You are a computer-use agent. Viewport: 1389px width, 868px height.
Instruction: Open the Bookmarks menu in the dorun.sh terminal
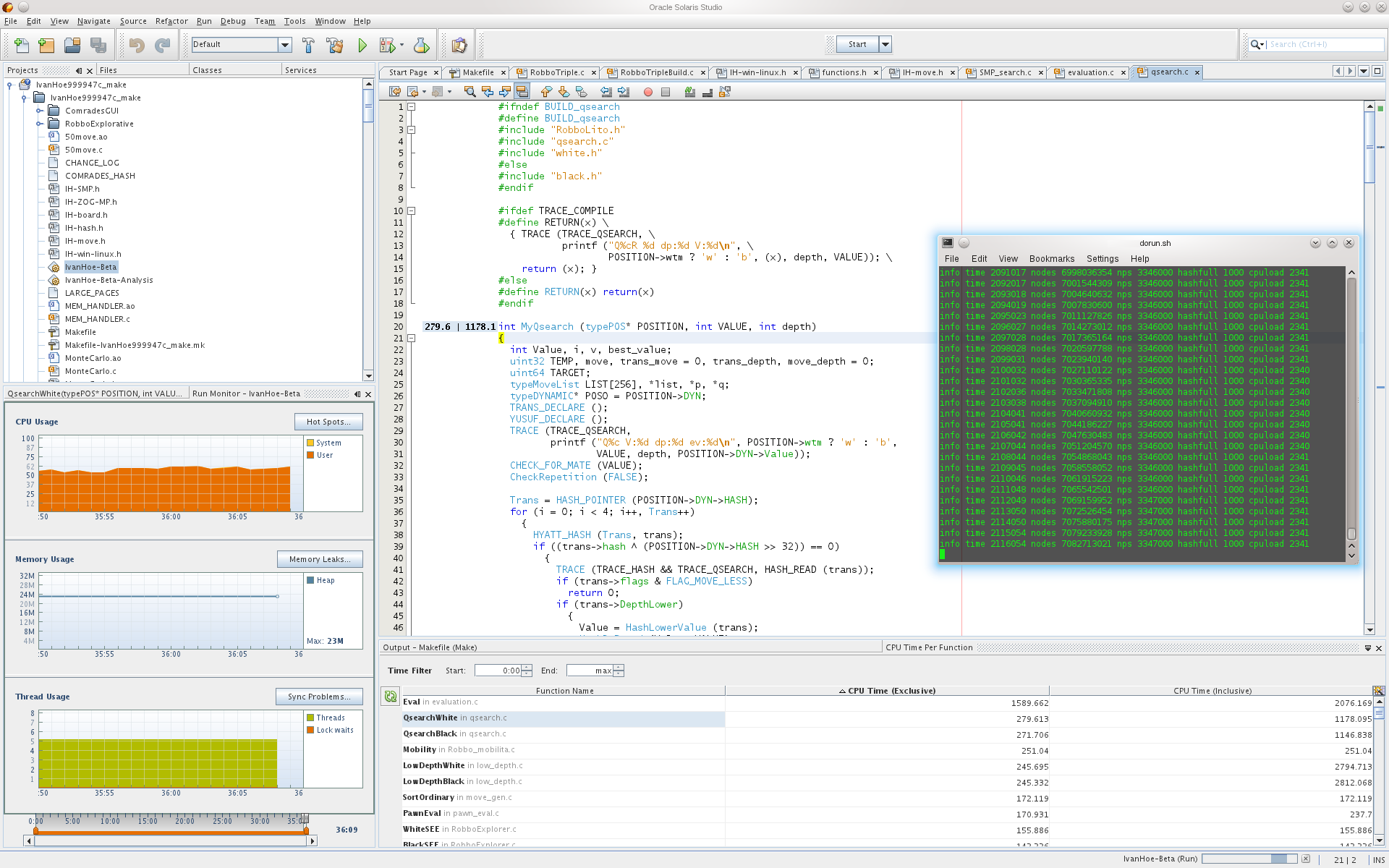point(1051,259)
